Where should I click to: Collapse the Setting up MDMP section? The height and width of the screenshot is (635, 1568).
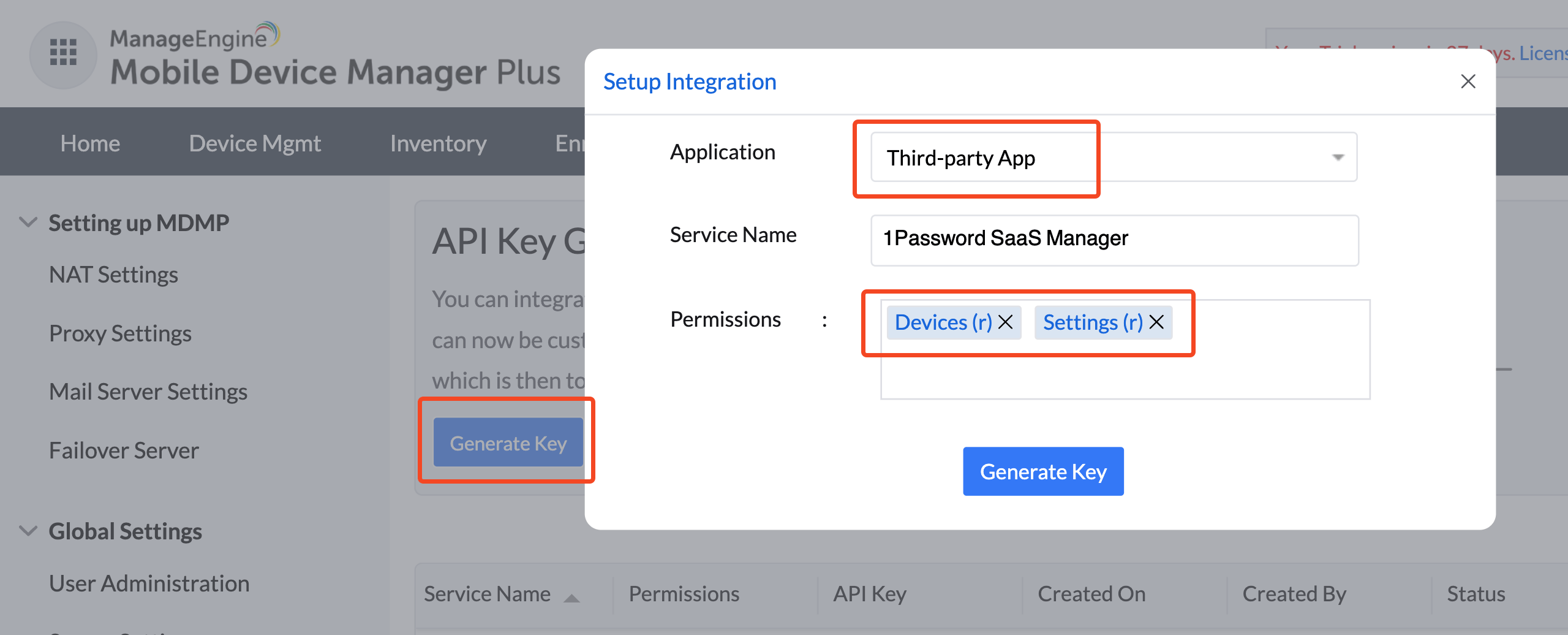coord(28,222)
